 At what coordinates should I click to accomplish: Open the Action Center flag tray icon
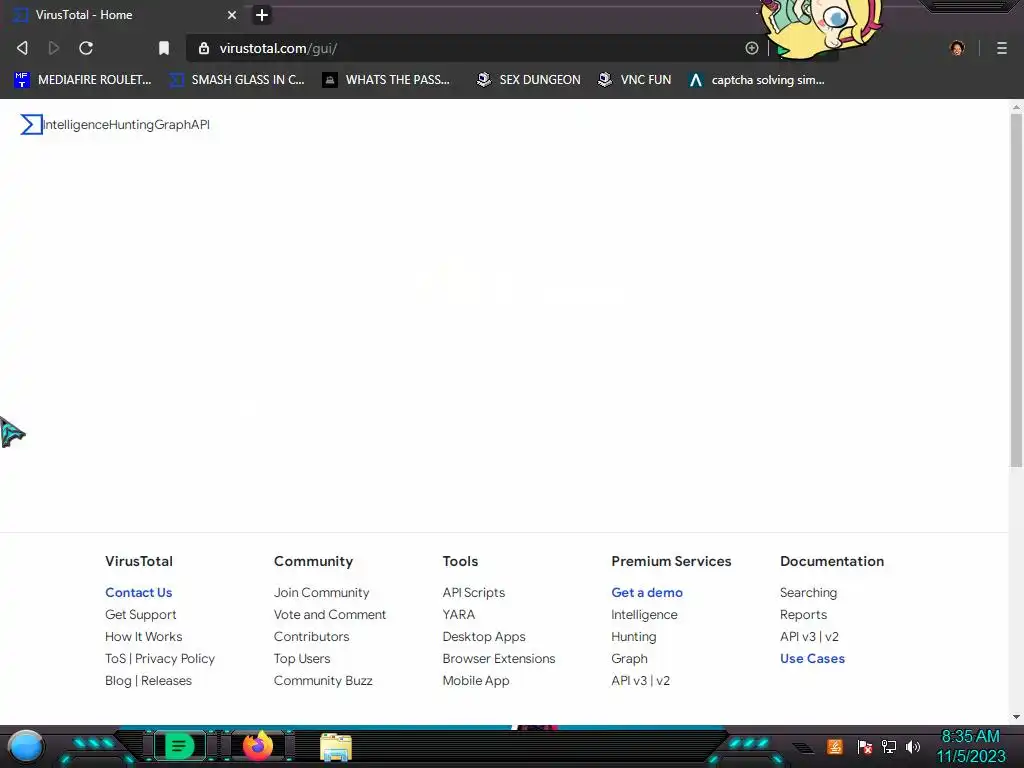point(865,746)
